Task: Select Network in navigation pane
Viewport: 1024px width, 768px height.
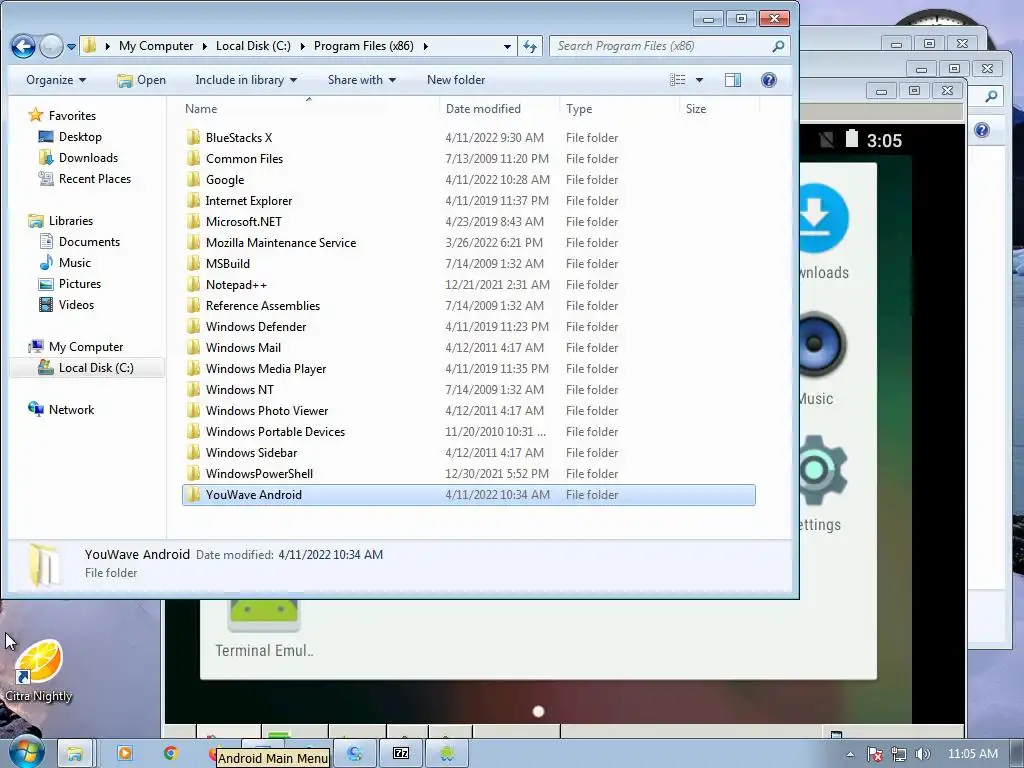Action: tap(71, 409)
